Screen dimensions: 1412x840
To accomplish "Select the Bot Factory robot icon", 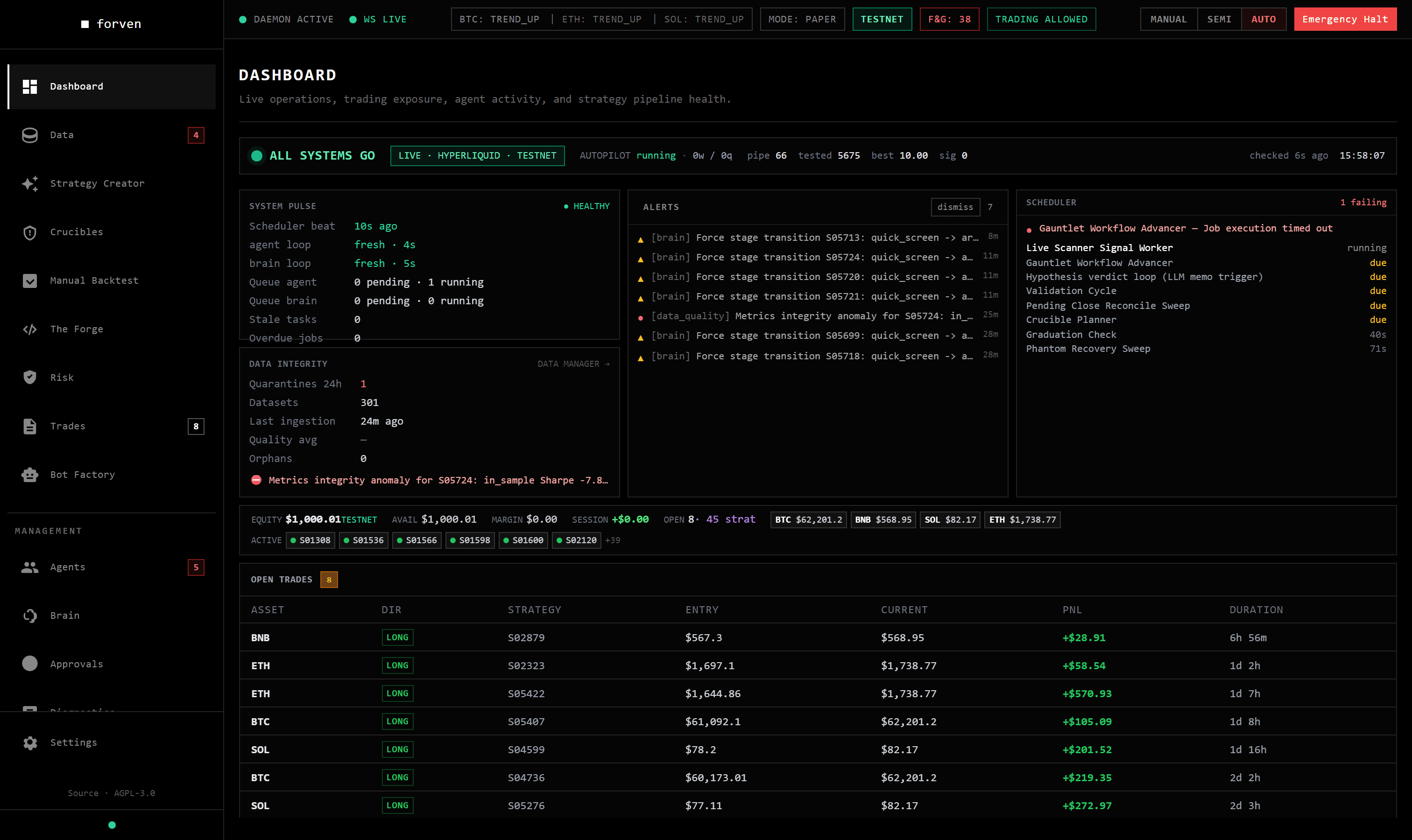I will (x=29, y=475).
